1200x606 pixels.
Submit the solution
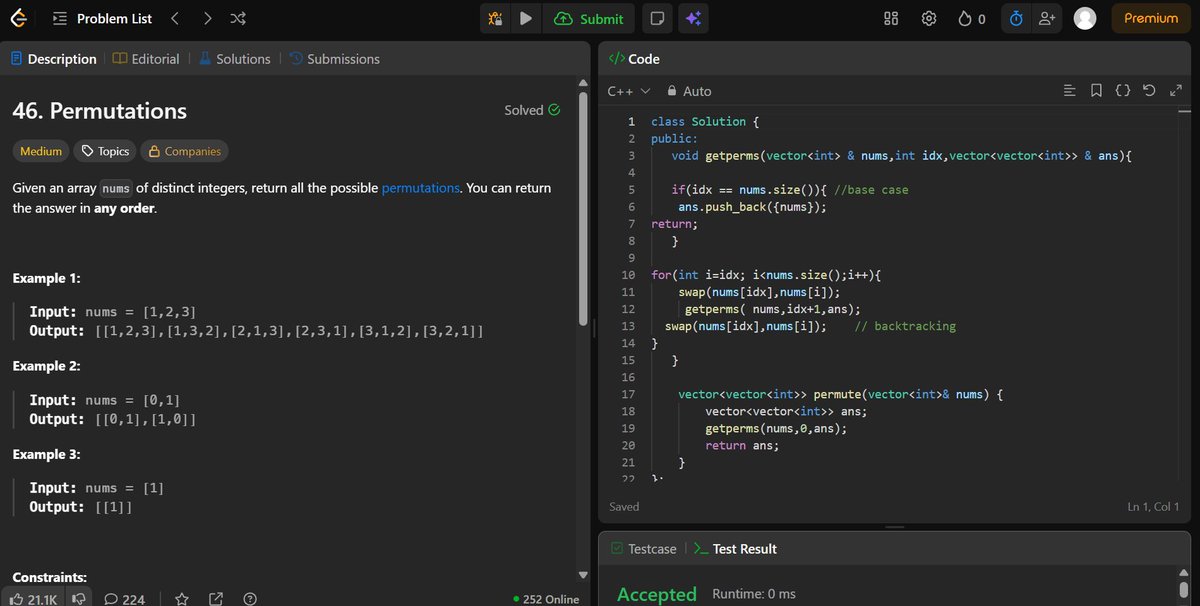tap(589, 18)
